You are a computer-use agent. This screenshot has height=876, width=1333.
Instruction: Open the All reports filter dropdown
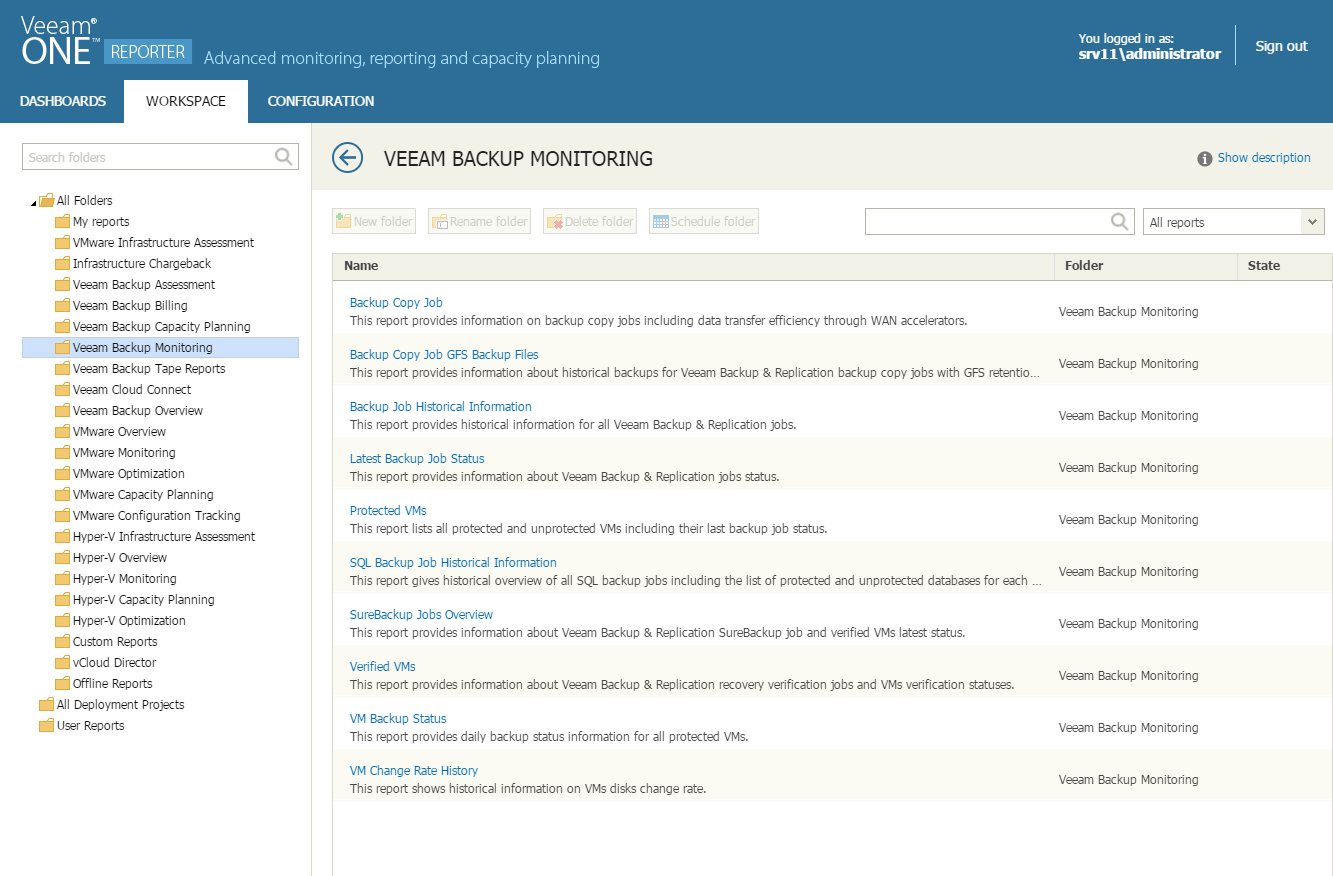pyautogui.click(x=1233, y=222)
